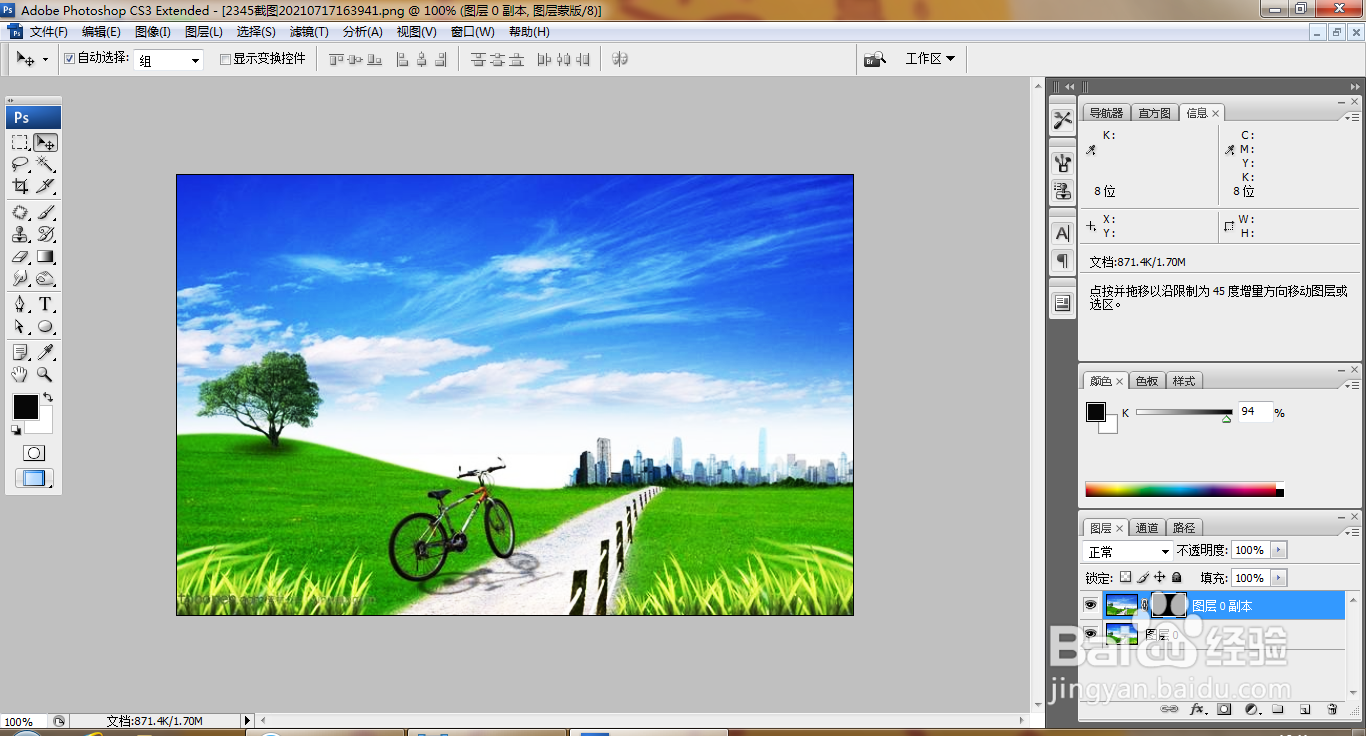The width and height of the screenshot is (1366, 736).
Task: Click the Link layers icon
Action: click(1169, 709)
